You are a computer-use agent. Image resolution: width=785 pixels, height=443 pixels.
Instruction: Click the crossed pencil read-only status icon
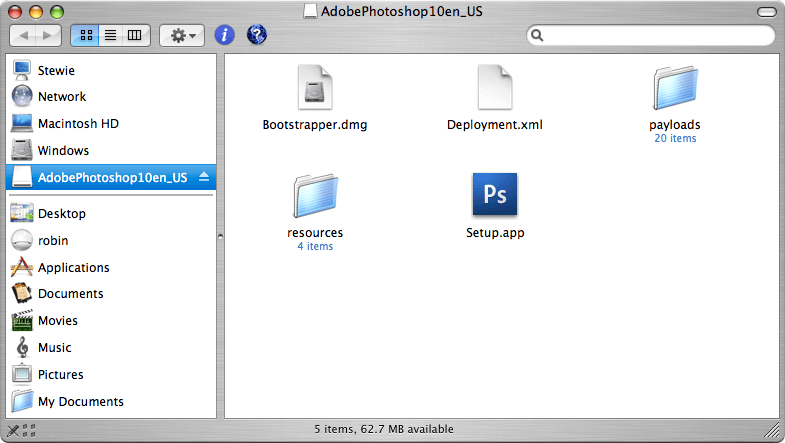13,430
